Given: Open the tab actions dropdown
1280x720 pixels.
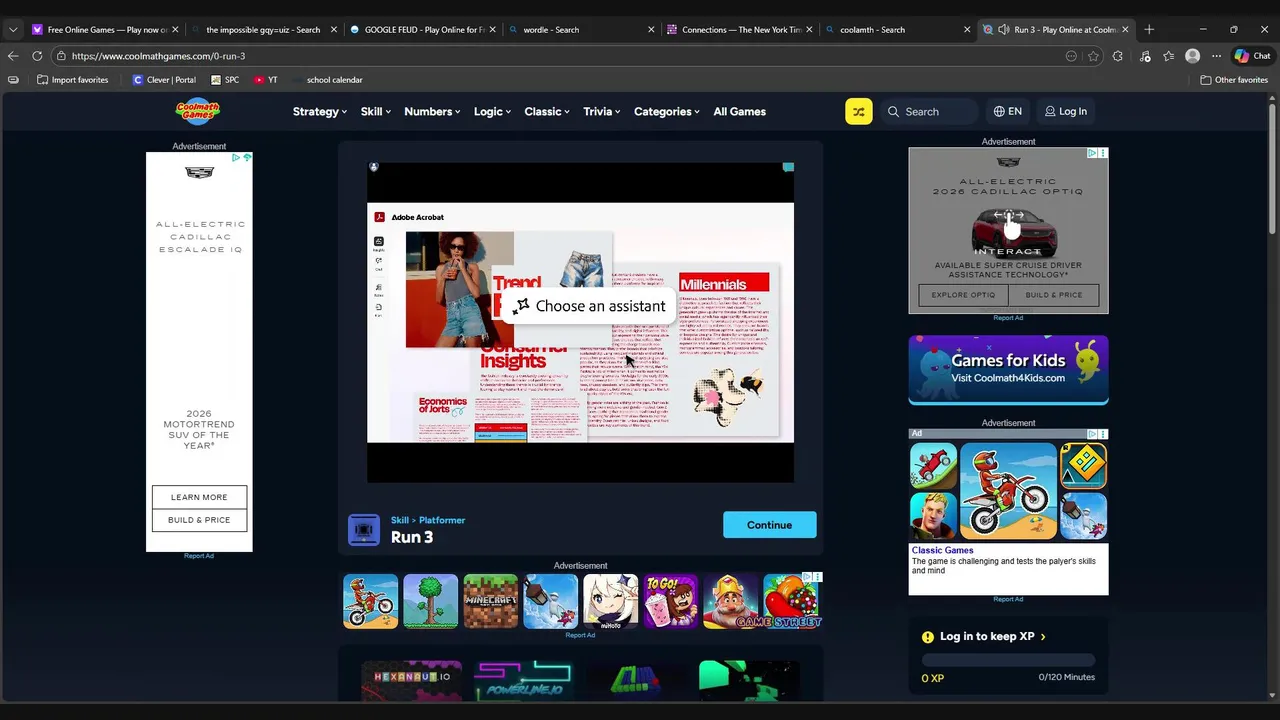Looking at the screenshot, I should point(13,30).
